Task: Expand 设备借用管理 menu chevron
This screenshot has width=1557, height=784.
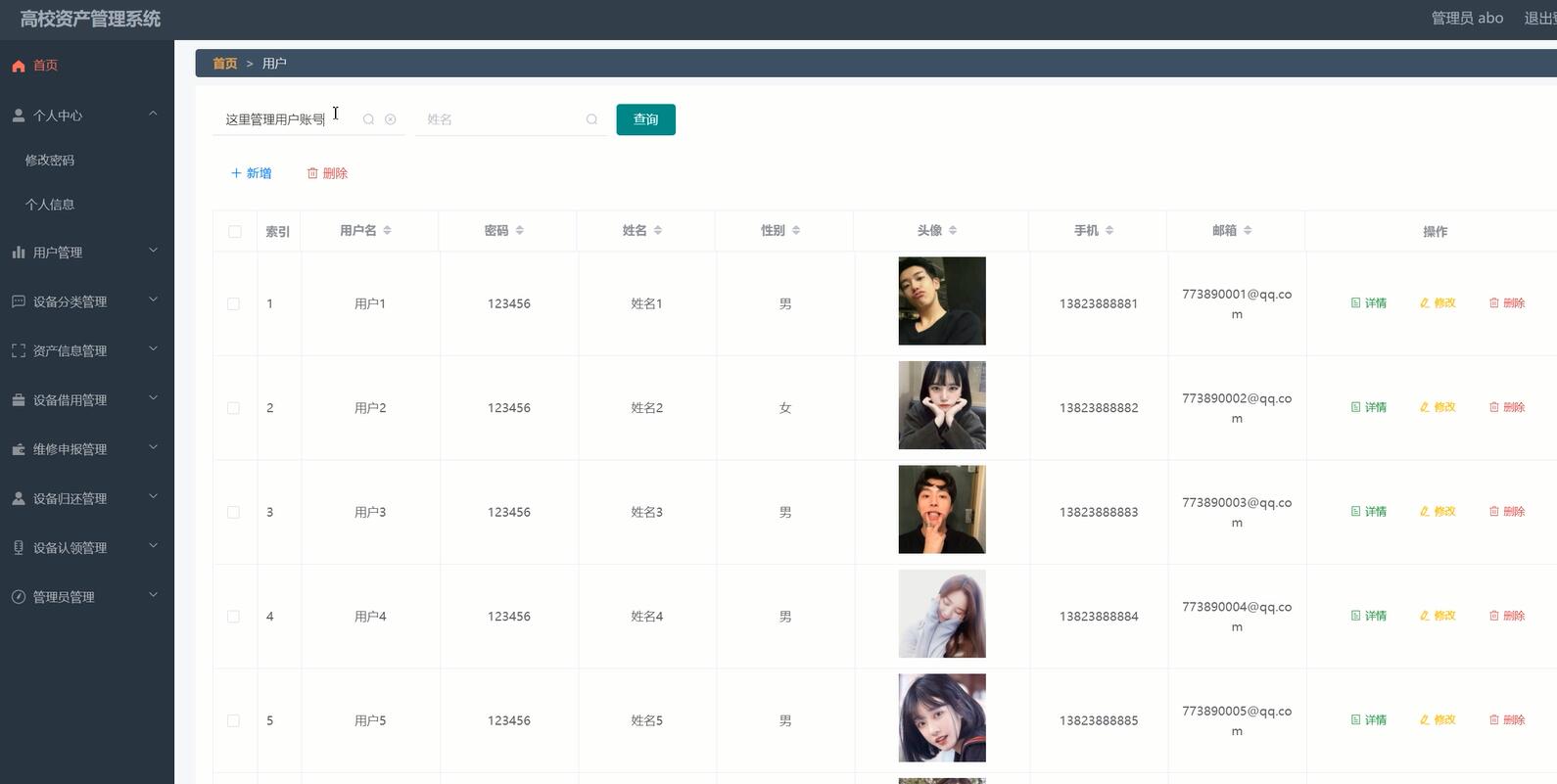Action: [153, 398]
